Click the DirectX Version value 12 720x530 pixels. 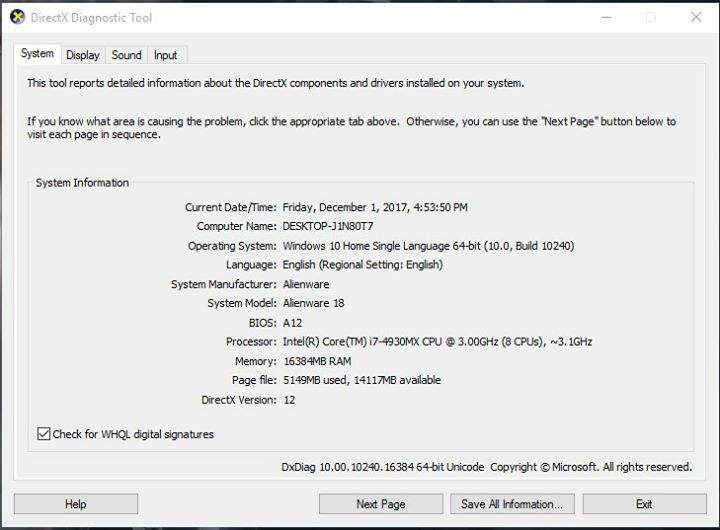pos(289,400)
